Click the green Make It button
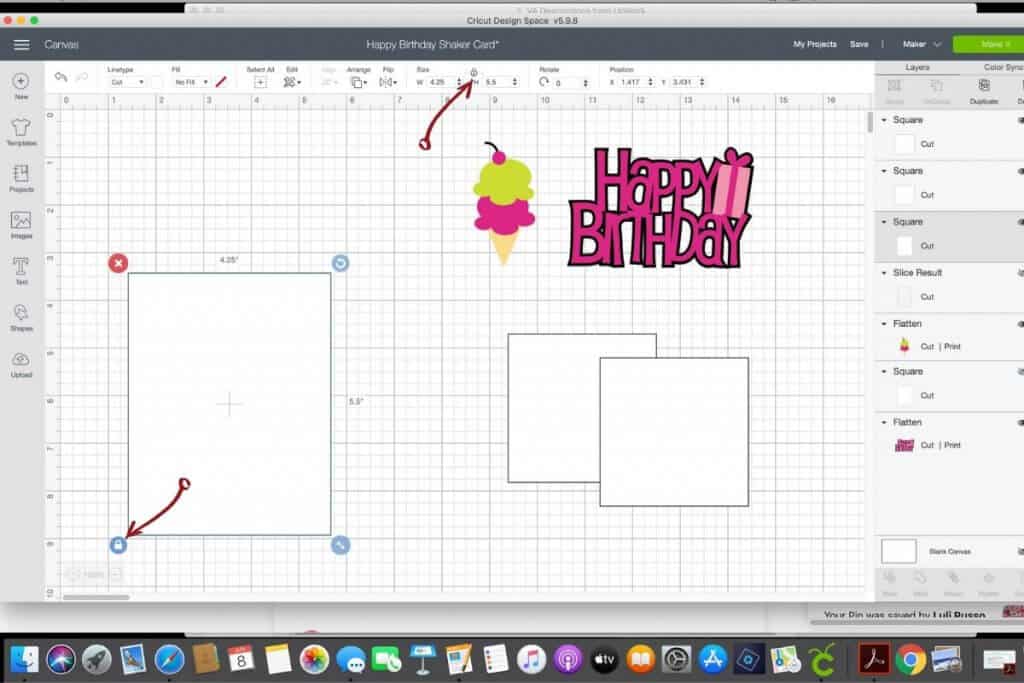 988,44
